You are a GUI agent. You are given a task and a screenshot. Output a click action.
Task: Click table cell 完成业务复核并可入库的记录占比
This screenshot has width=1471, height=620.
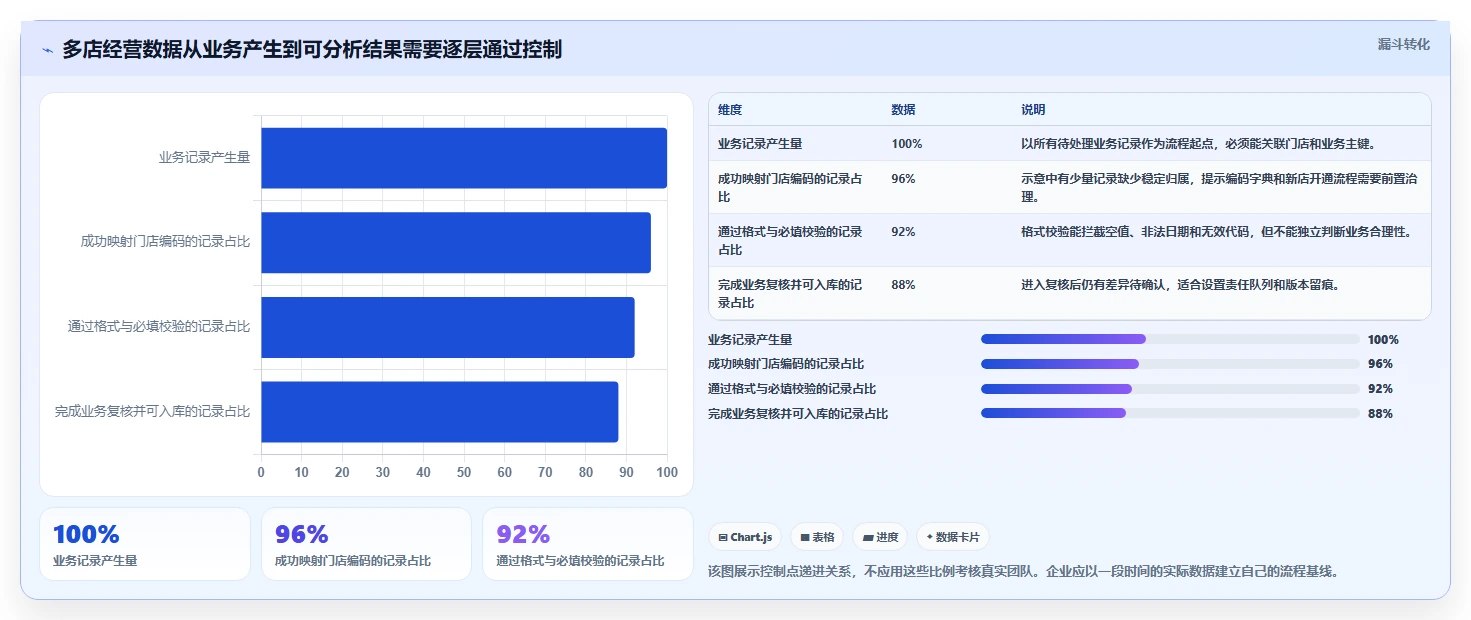point(790,293)
